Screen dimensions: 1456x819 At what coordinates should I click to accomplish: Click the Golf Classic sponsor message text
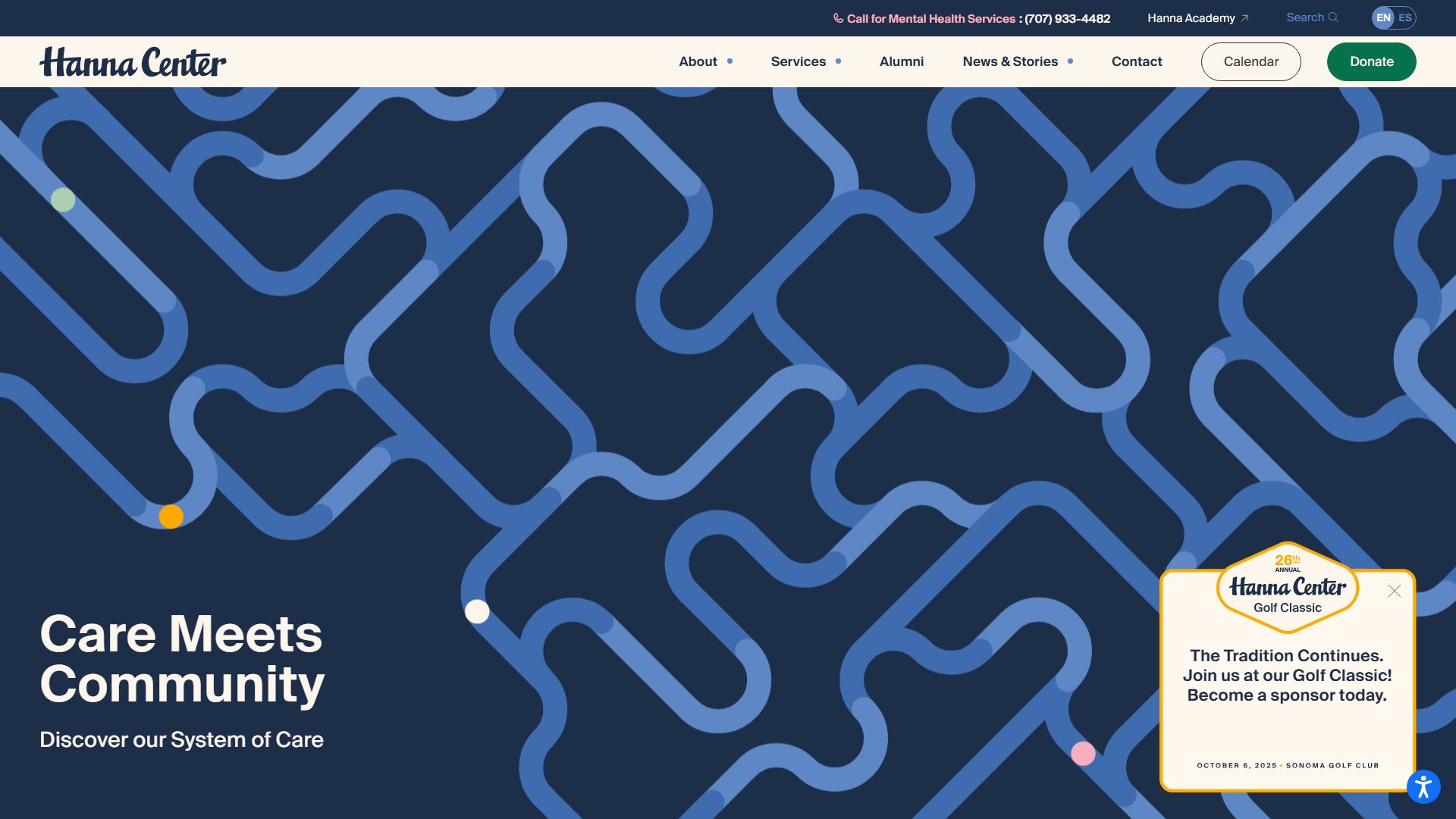(x=1287, y=675)
